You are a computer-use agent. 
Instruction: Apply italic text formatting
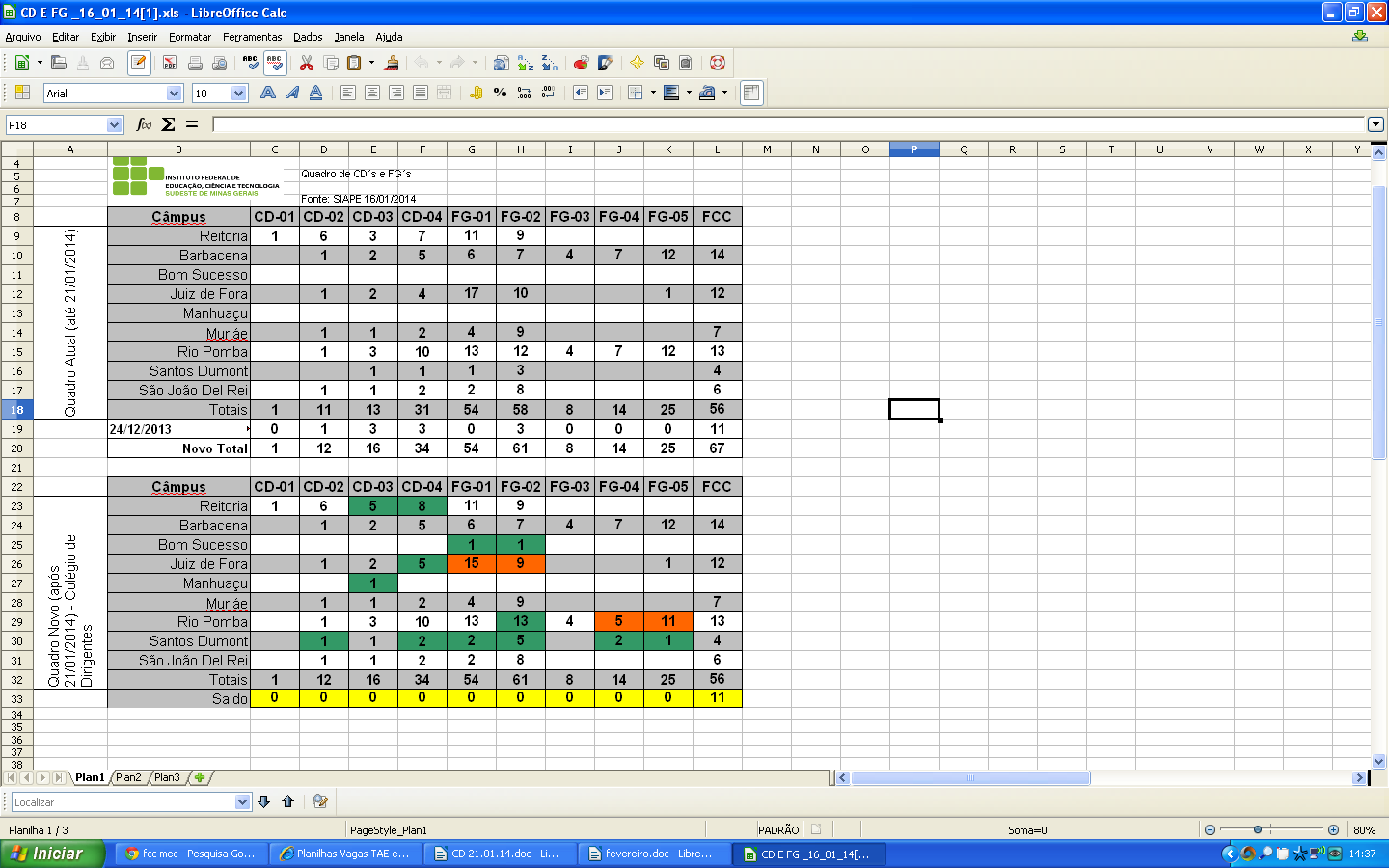pyautogui.click(x=292, y=93)
